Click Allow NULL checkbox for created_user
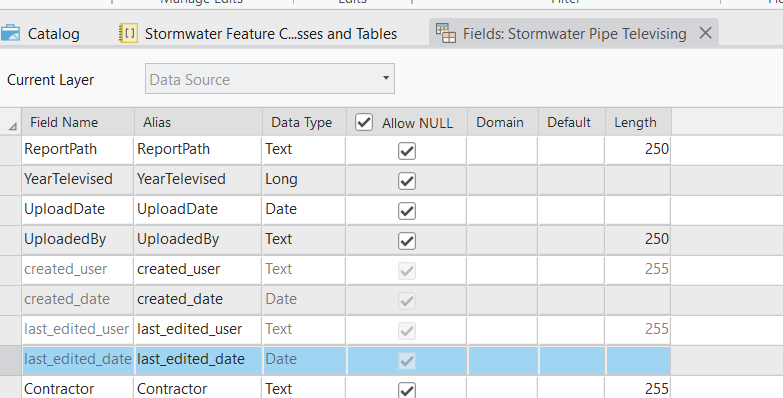This screenshot has height=398, width=783. click(x=407, y=270)
